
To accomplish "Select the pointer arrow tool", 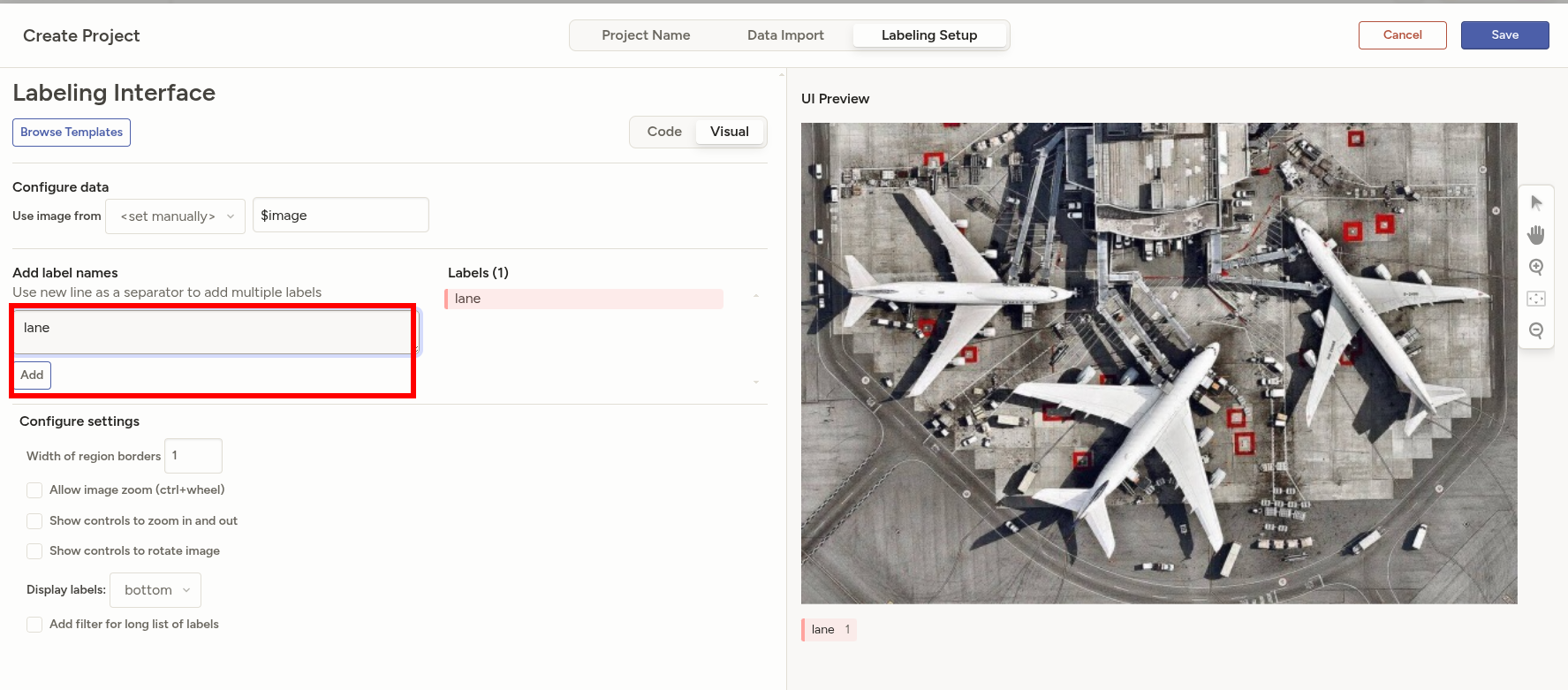I will [1536, 202].
